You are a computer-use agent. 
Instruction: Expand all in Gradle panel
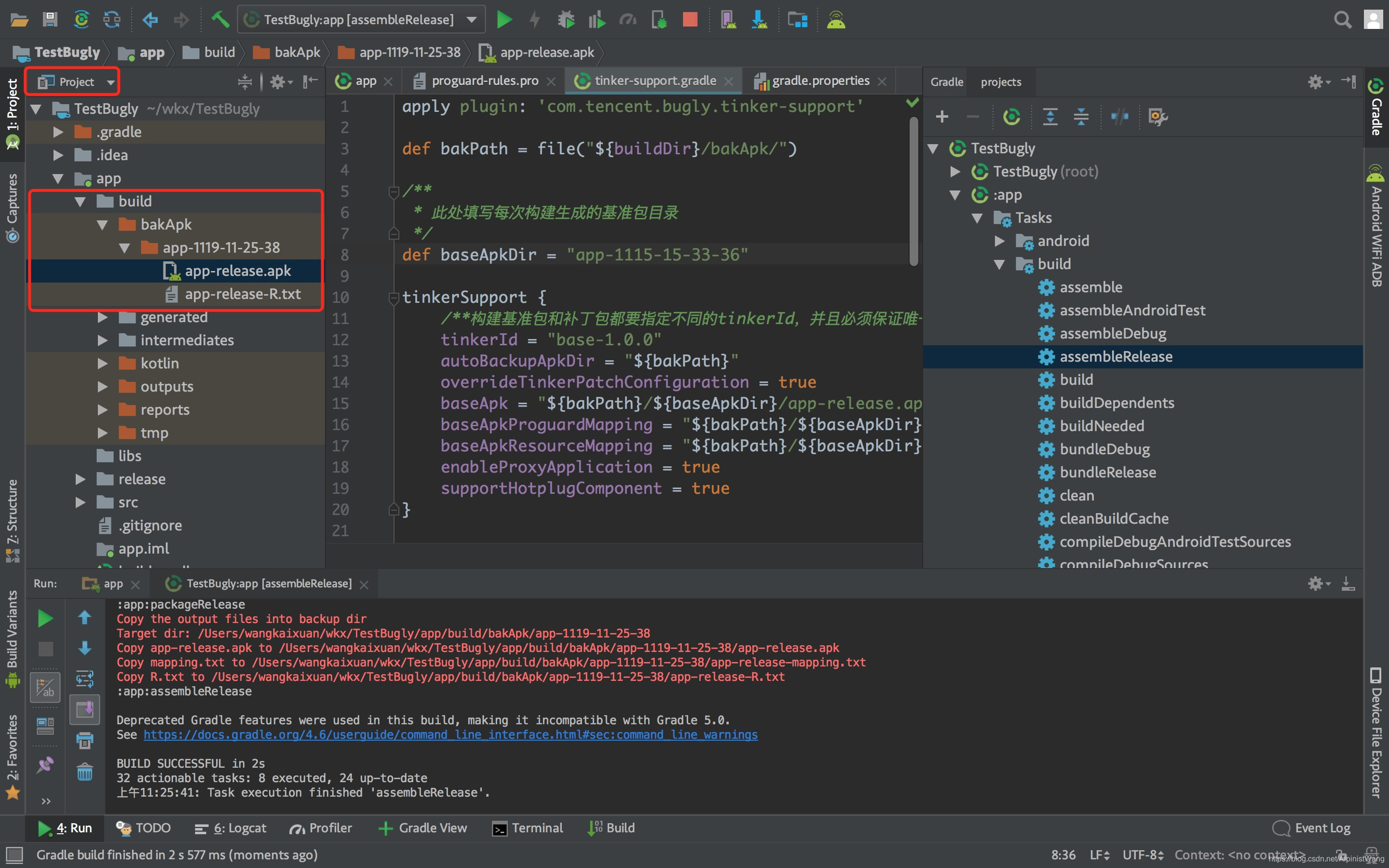click(1050, 117)
